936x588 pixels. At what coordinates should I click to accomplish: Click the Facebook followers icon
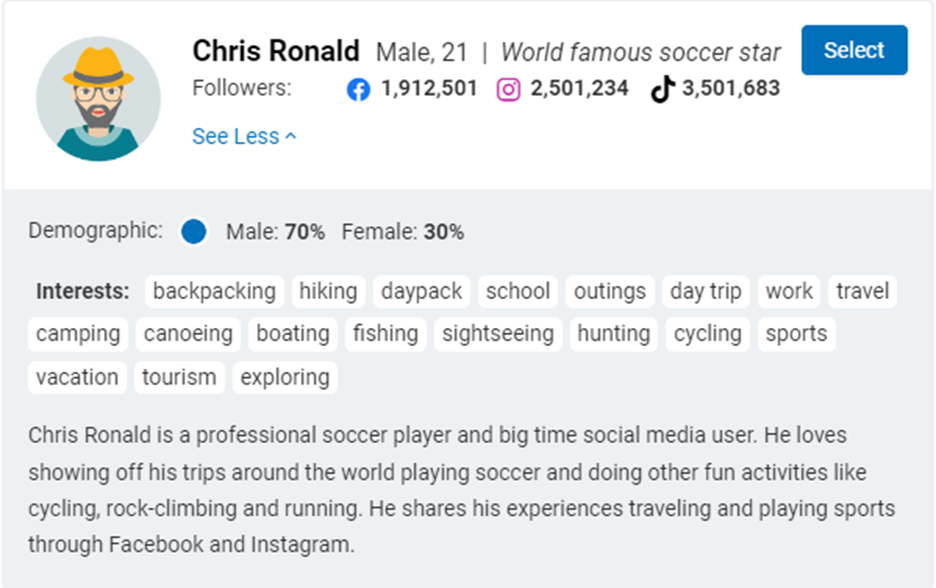[x=358, y=90]
